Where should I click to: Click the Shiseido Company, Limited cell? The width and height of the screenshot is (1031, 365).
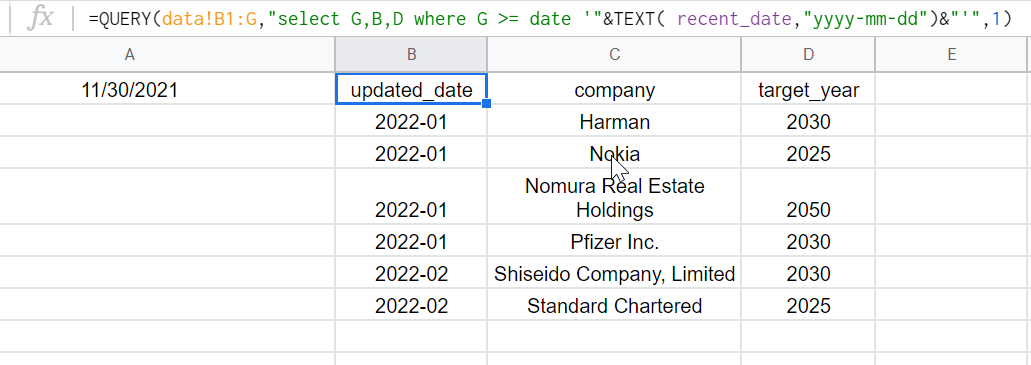pyautogui.click(x=614, y=273)
